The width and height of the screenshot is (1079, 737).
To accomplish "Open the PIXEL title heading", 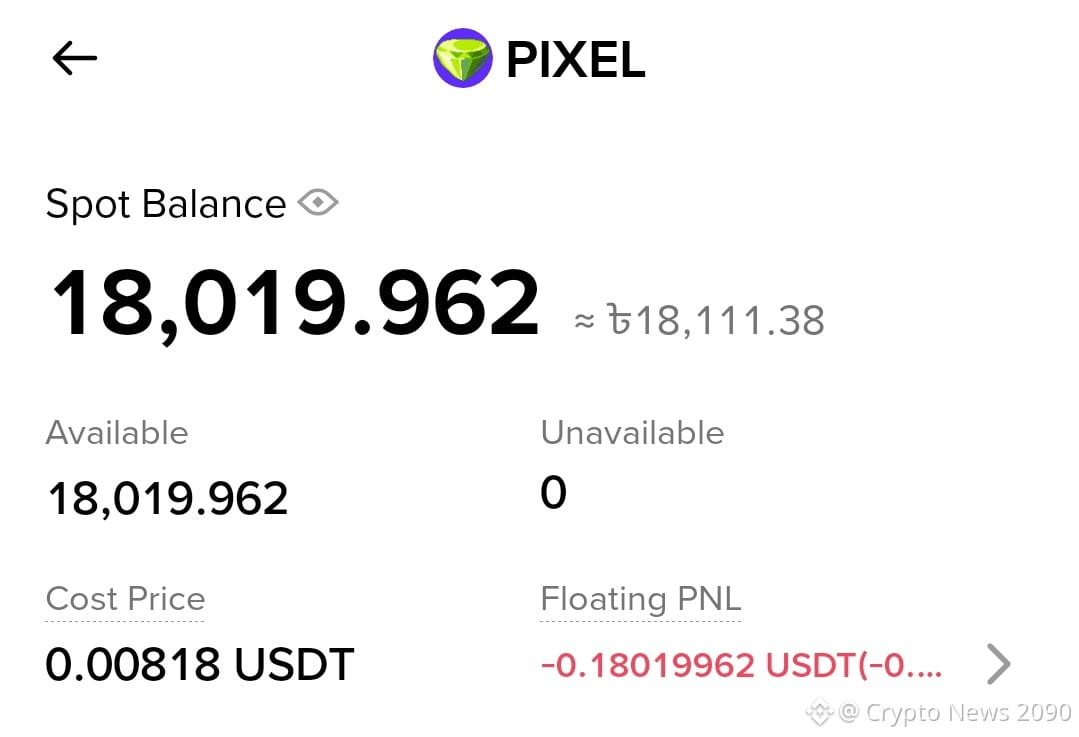I will [x=576, y=60].
